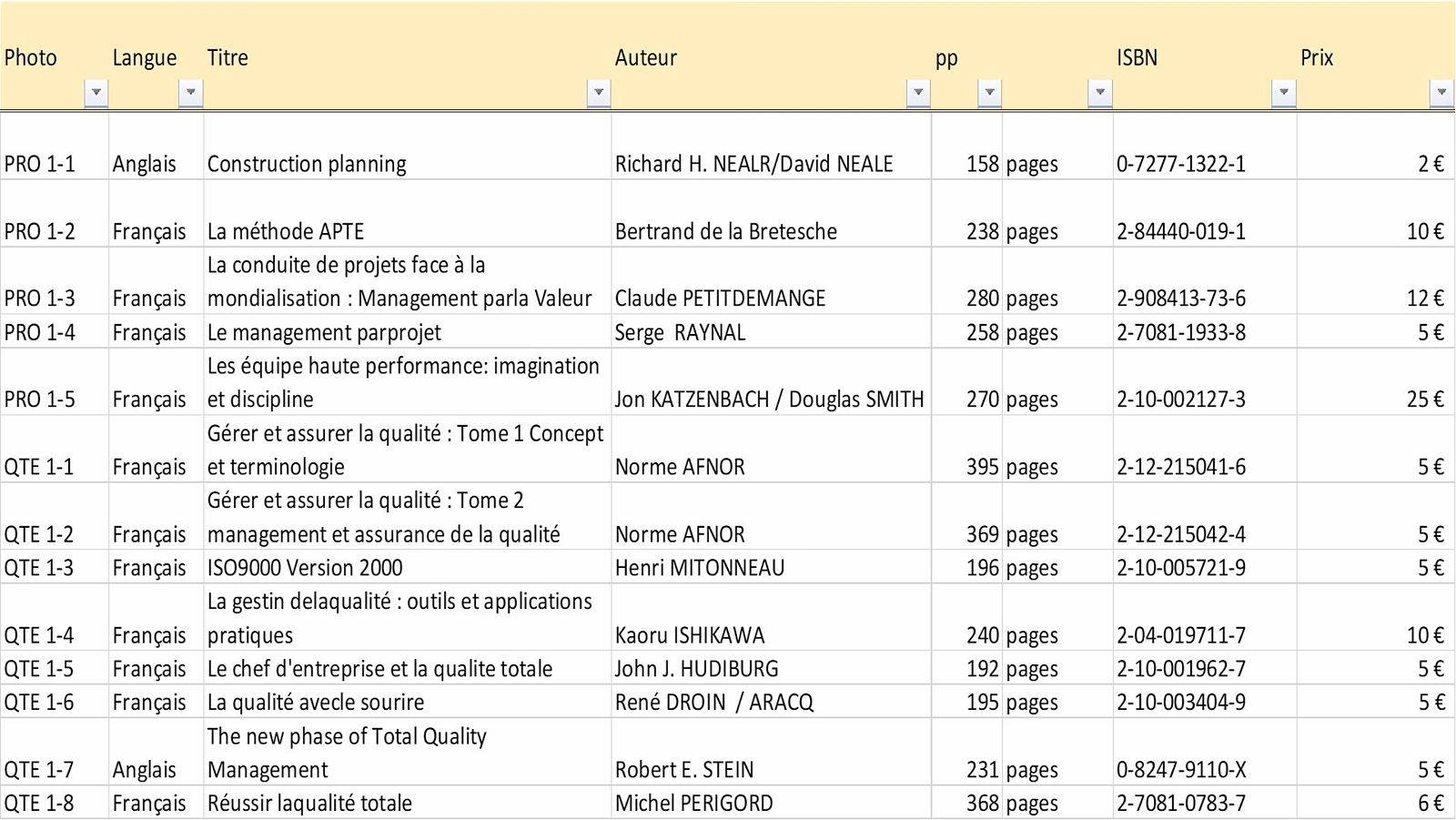Screen dimensions: 1456x820
Task: Select the Titre header cell
Action: (408, 56)
